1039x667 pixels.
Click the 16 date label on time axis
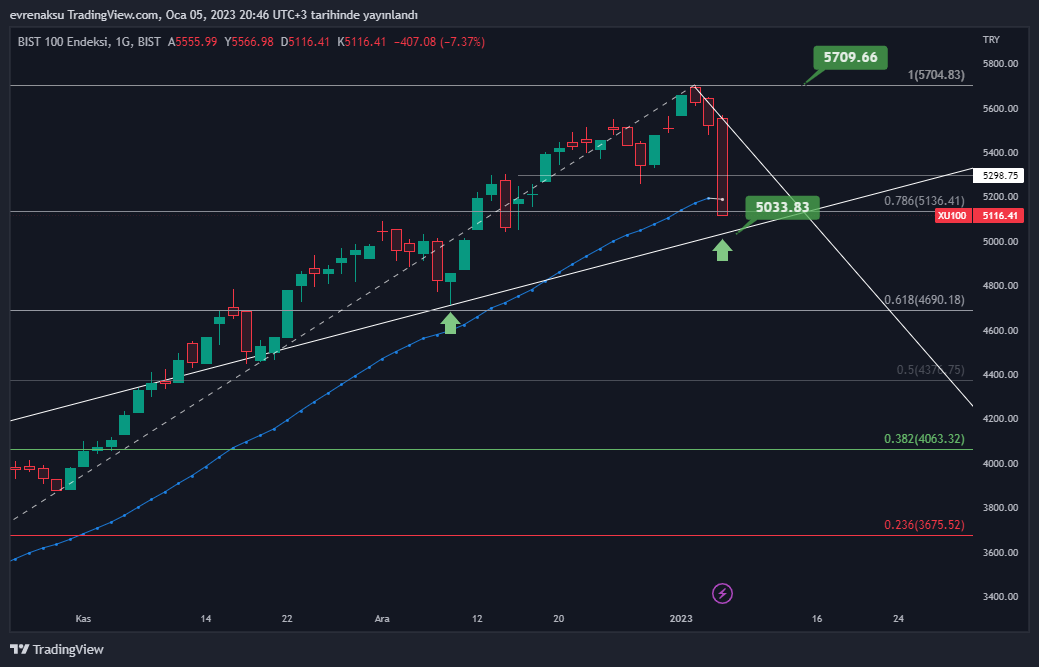coord(817,619)
